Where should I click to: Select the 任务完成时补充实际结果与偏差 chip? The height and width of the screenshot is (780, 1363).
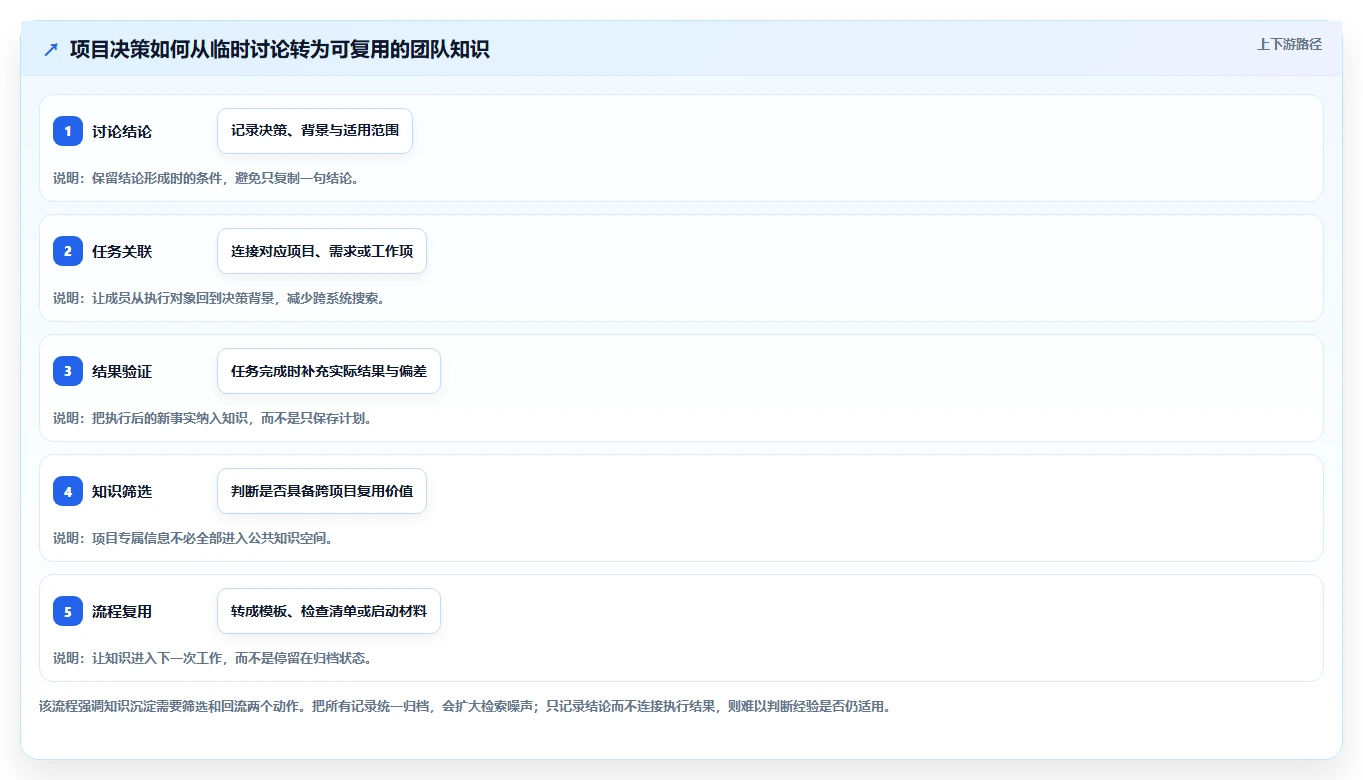coord(329,371)
